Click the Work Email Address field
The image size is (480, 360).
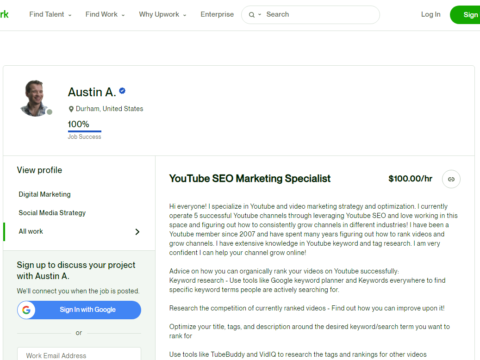pos(79,354)
